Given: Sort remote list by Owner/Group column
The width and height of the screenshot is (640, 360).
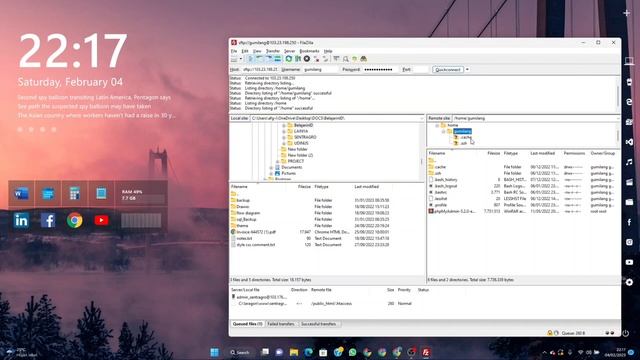Looking at the screenshot, I should coord(603,153).
